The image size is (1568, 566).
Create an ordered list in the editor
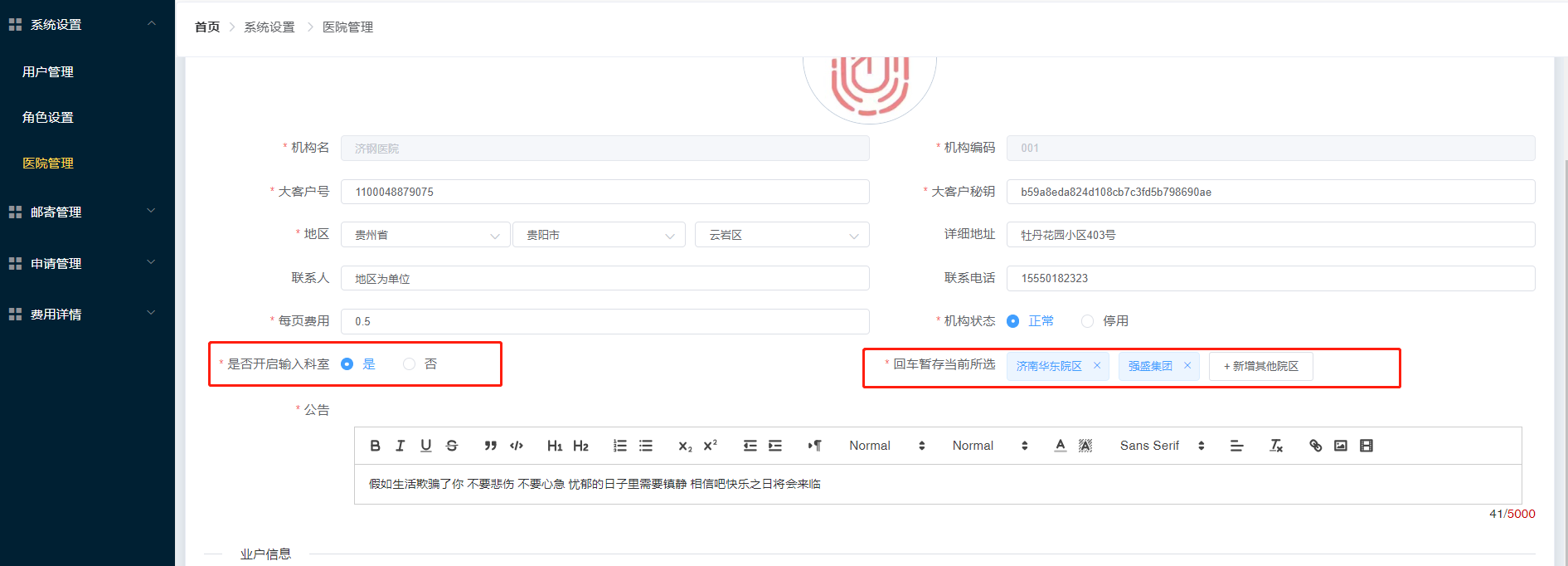619,446
